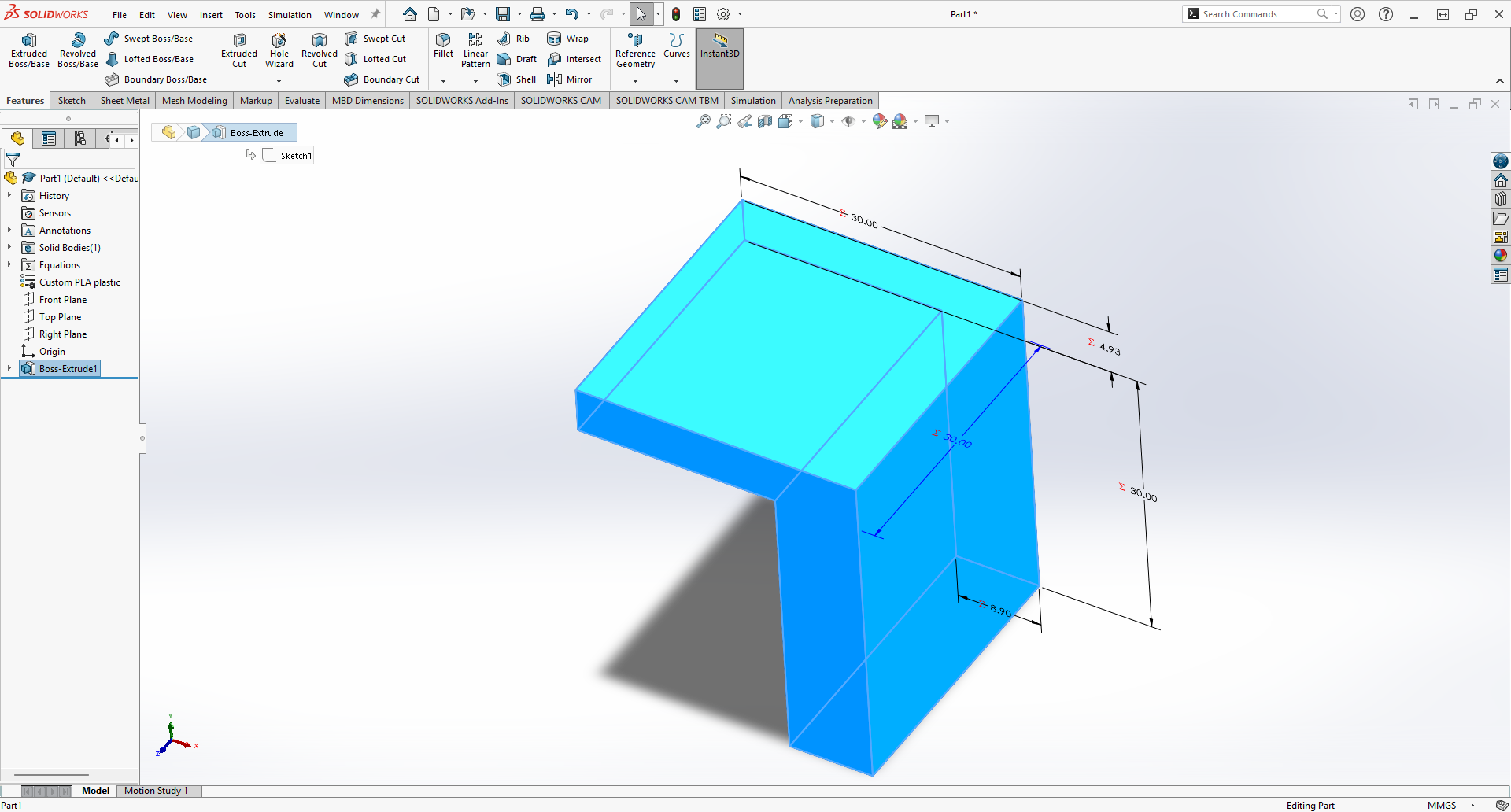Toggle the Instant3D button
The height and width of the screenshot is (812, 1511).
(720, 59)
